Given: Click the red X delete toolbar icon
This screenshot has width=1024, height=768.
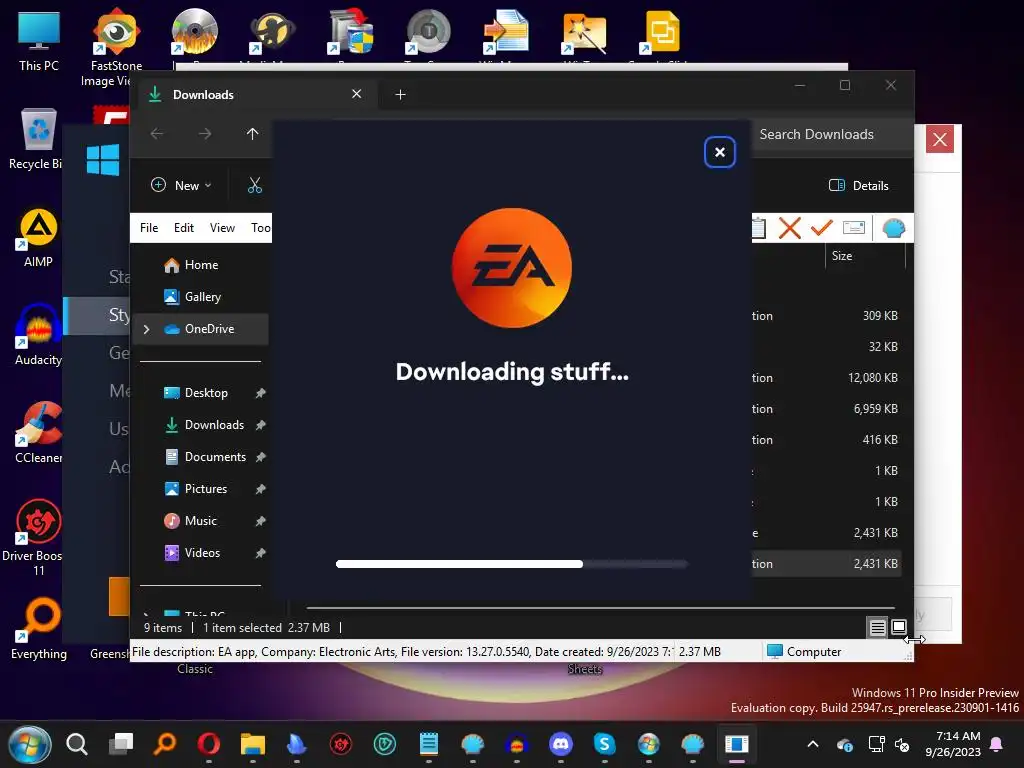Looking at the screenshot, I should click(x=790, y=228).
